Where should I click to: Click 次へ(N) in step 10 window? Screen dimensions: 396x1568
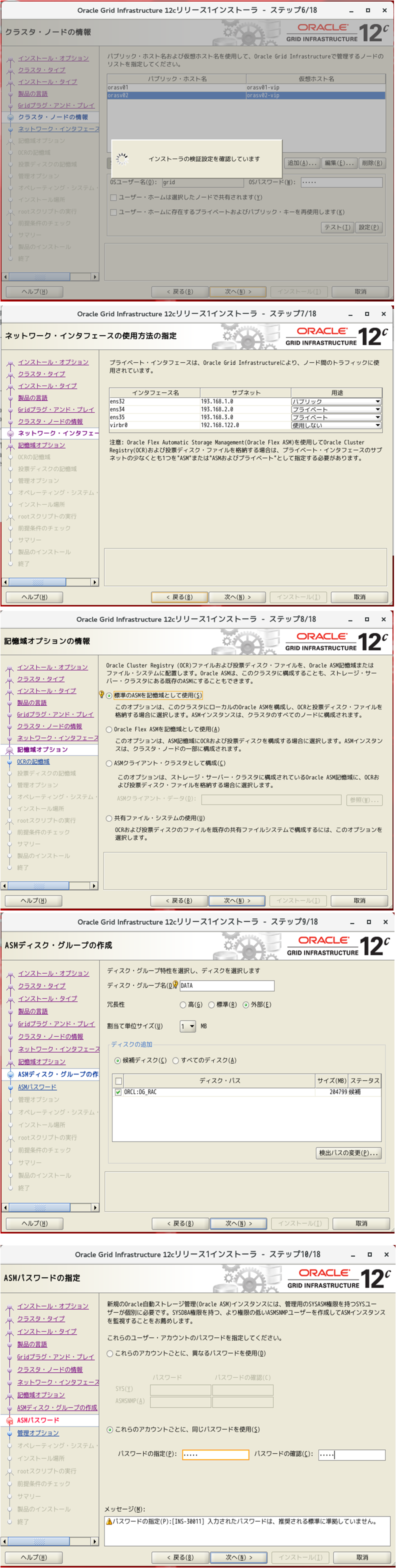tap(238, 1557)
